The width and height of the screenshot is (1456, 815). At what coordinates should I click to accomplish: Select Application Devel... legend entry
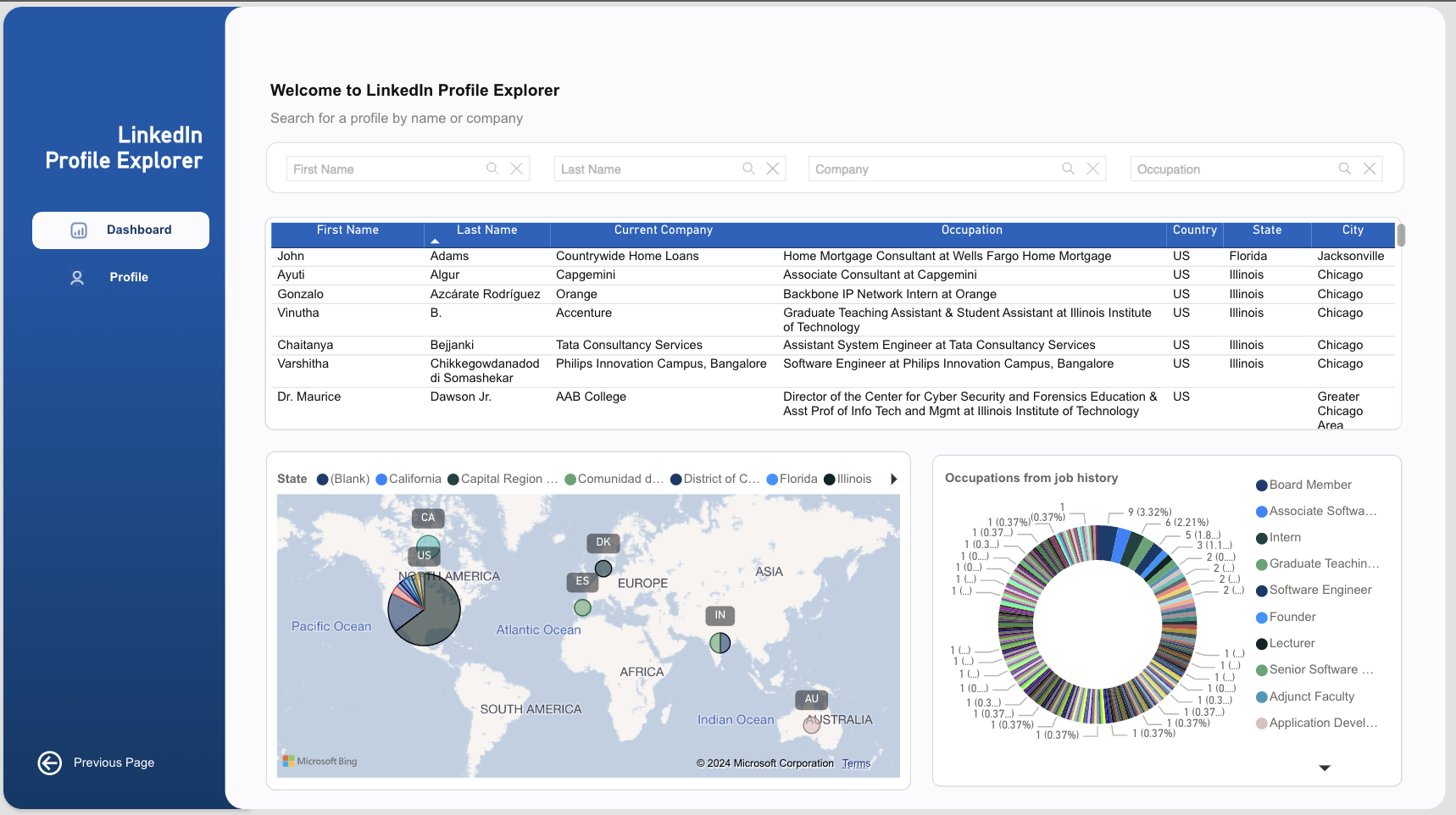(x=1316, y=724)
